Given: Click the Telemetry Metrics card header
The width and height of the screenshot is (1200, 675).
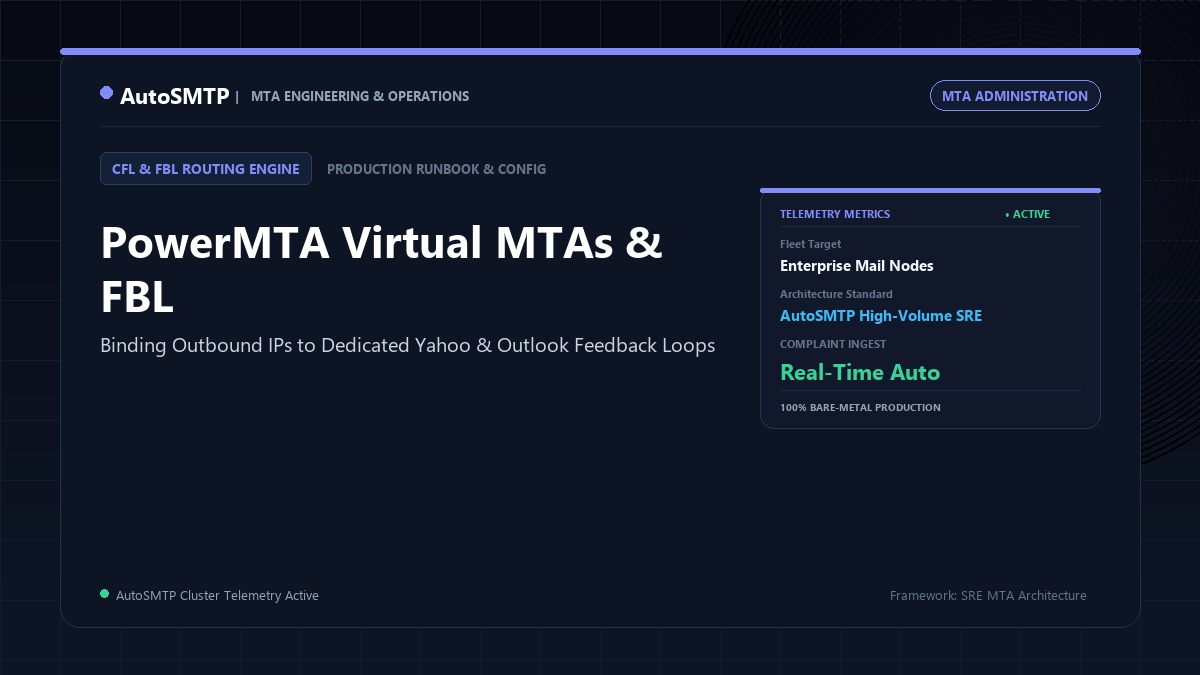Looking at the screenshot, I should tap(835, 214).
